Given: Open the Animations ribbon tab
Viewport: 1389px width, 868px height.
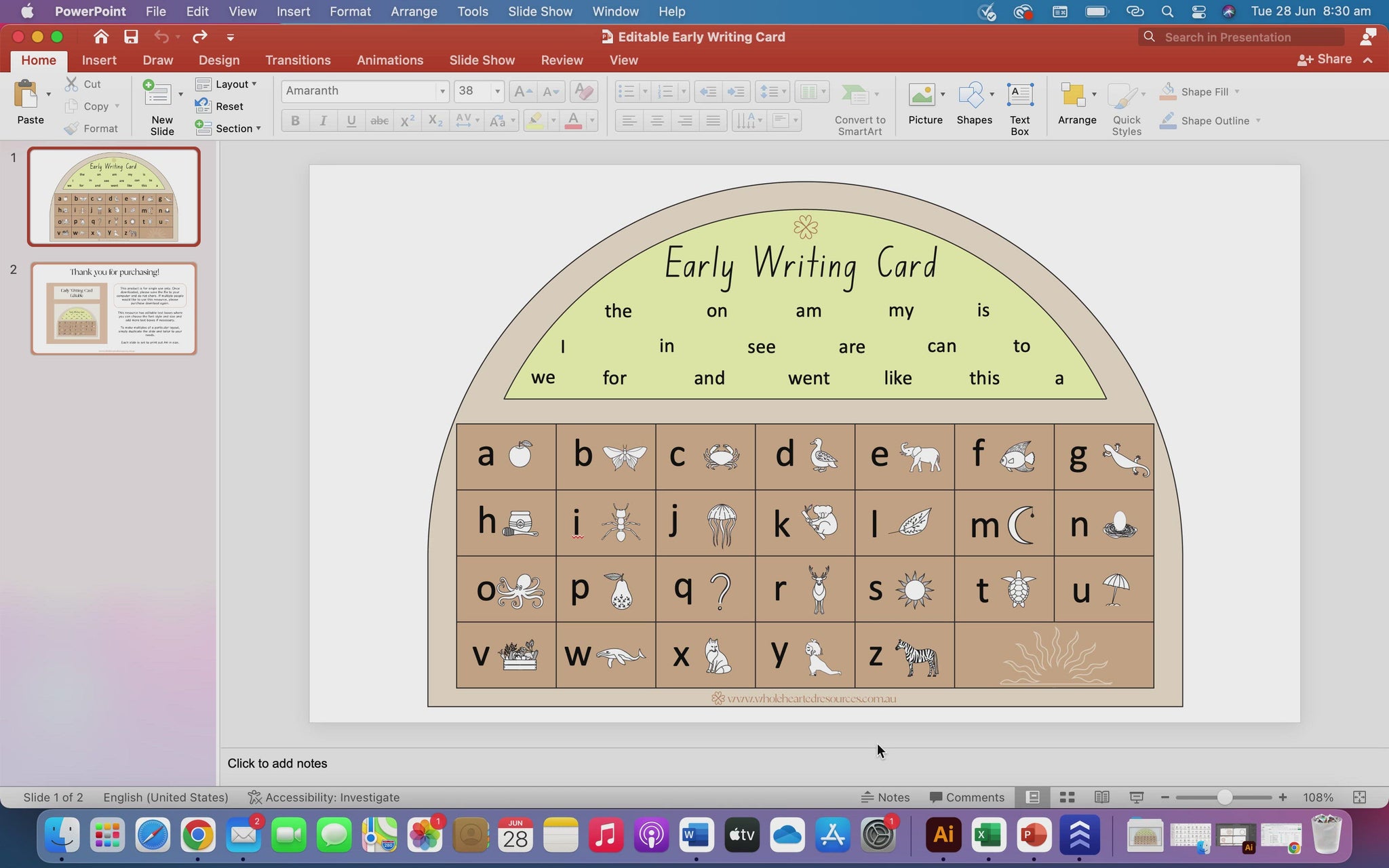Looking at the screenshot, I should coord(390,60).
